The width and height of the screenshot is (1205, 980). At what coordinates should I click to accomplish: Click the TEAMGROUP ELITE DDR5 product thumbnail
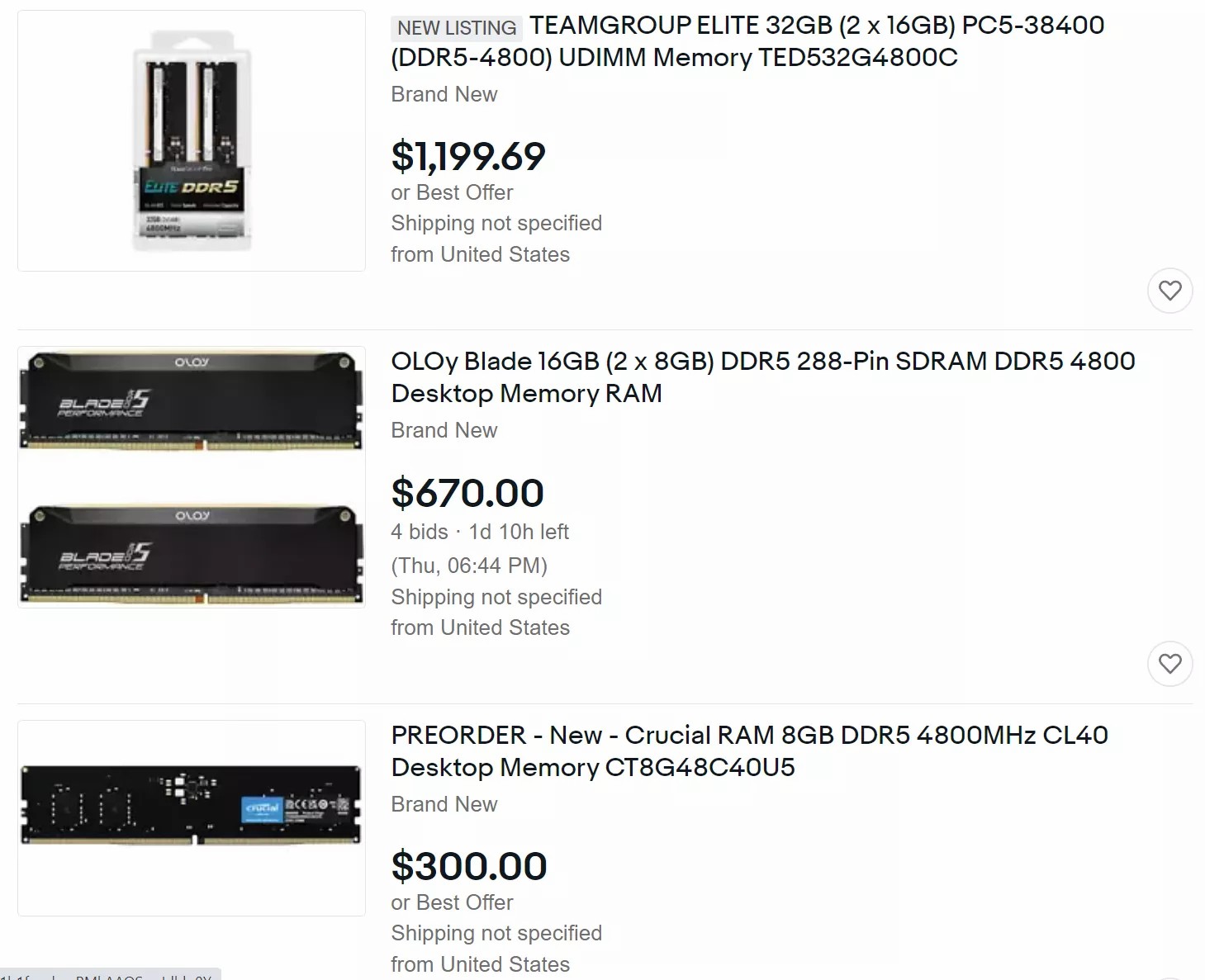192,140
